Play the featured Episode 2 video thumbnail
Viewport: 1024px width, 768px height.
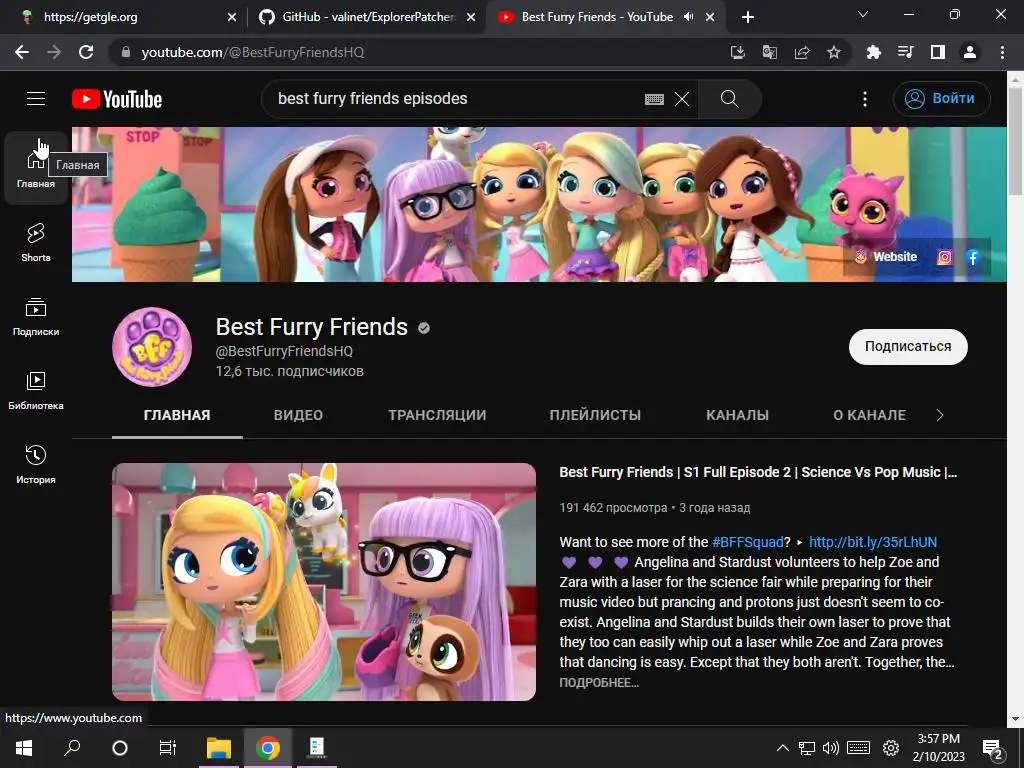click(324, 582)
